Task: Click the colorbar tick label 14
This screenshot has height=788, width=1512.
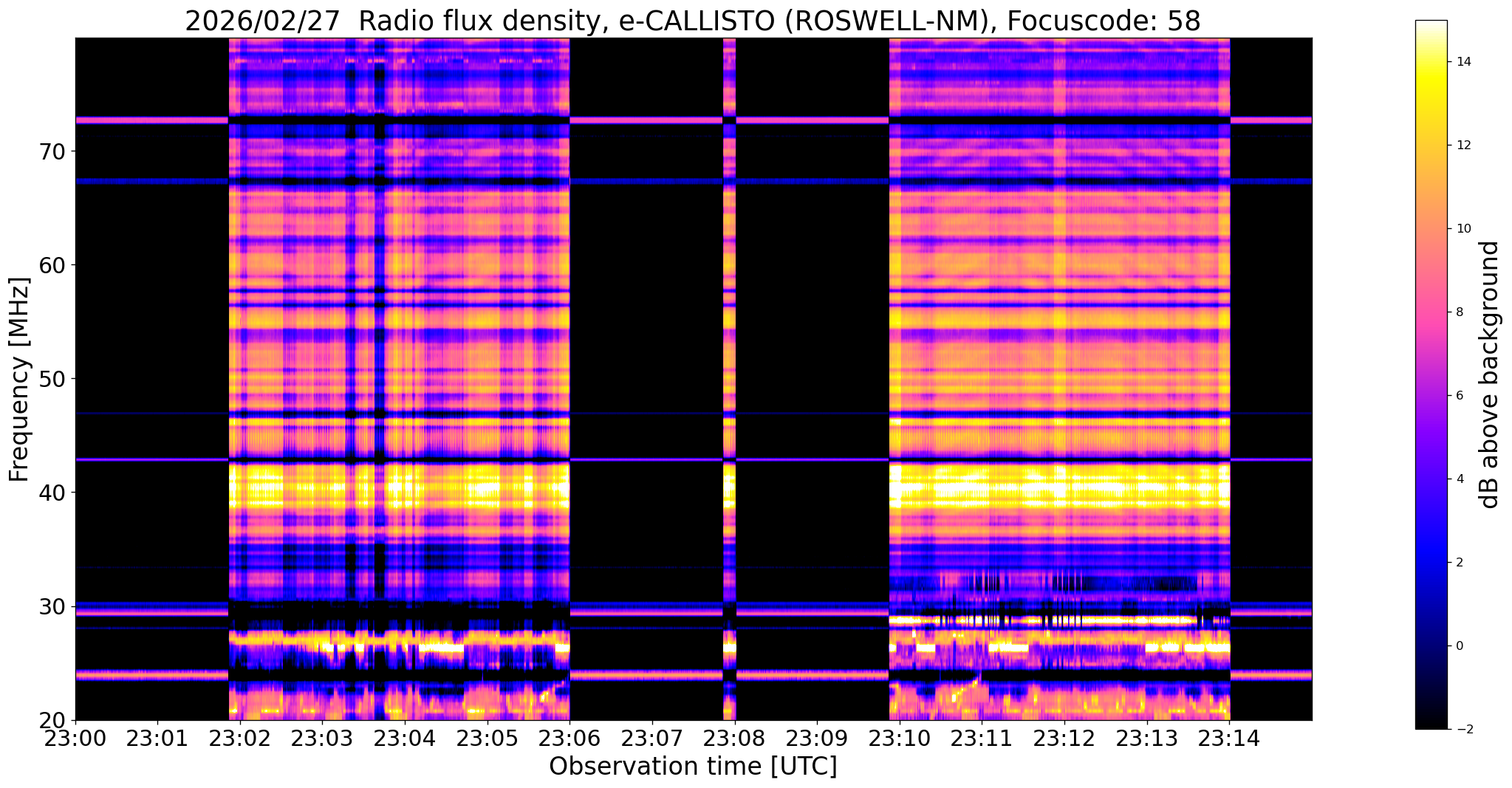Action: (x=1463, y=61)
